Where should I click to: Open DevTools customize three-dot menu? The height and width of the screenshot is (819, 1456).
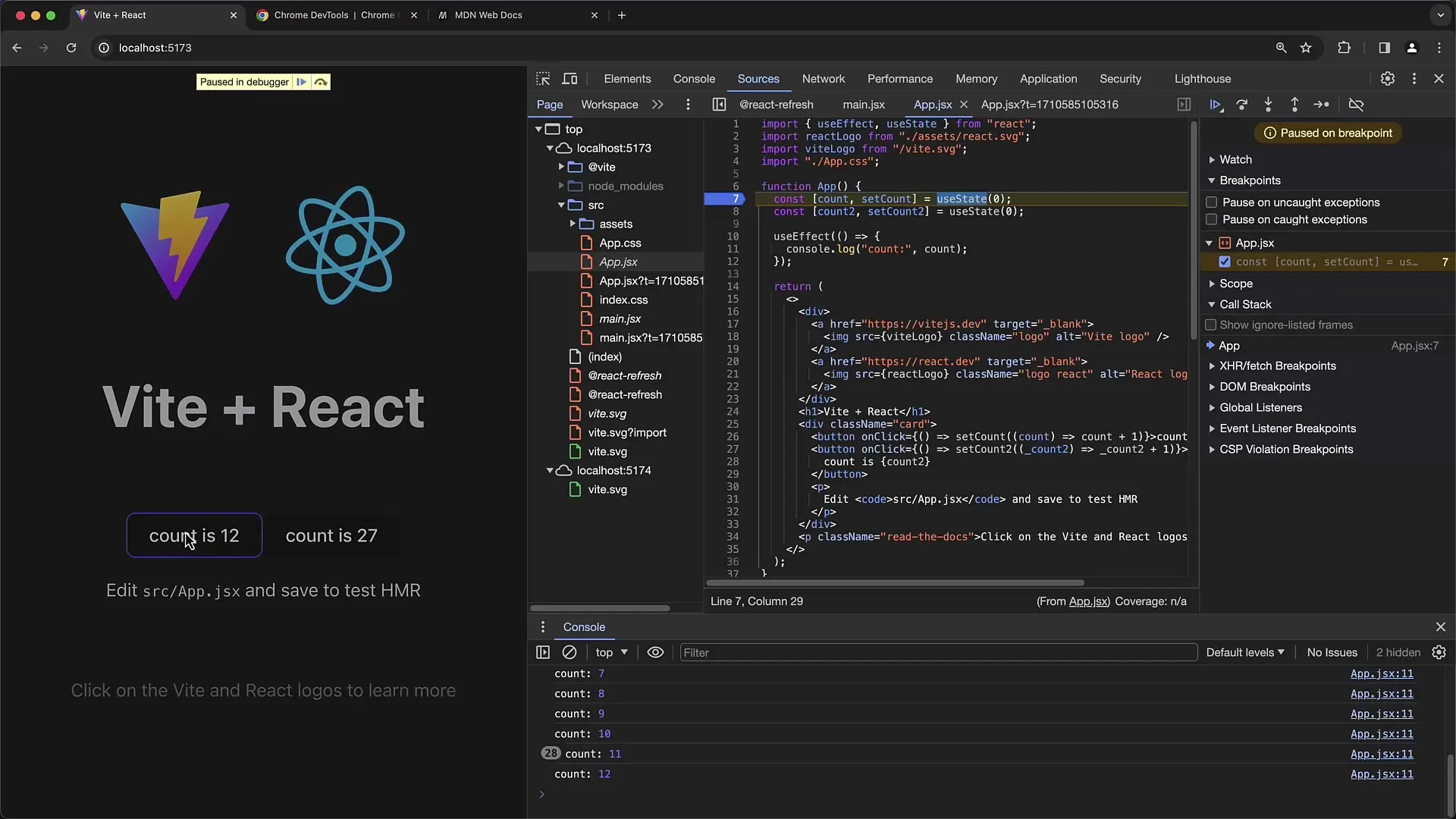pyautogui.click(x=1414, y=79)
